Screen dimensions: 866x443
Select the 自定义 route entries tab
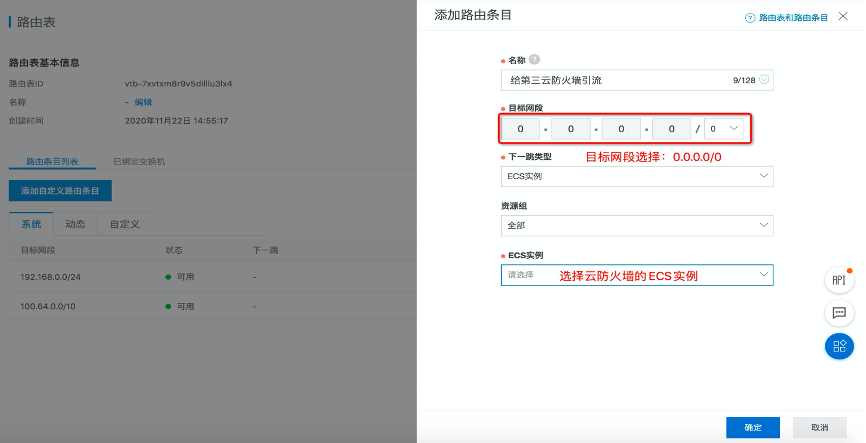124,224
